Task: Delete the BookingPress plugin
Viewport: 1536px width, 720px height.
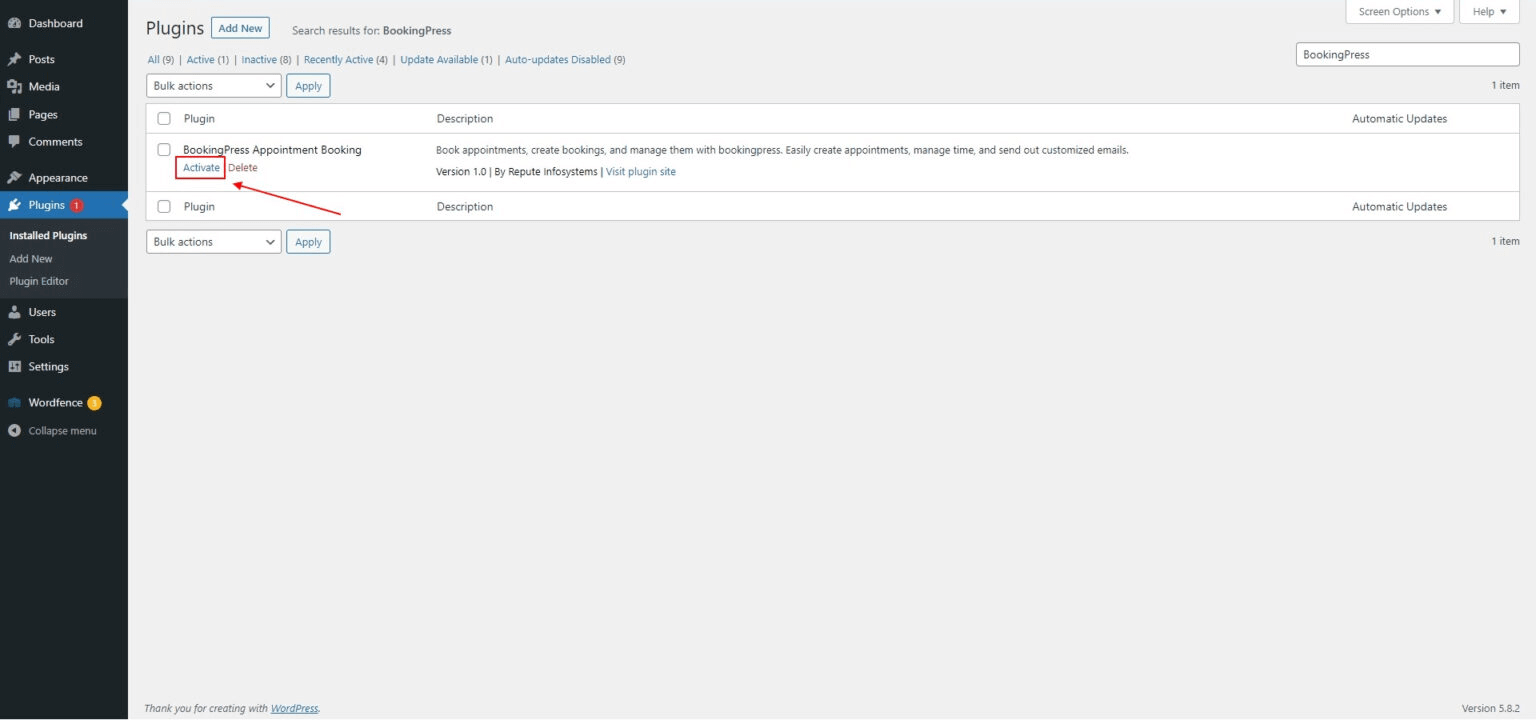Action: [x=243, y=168]
